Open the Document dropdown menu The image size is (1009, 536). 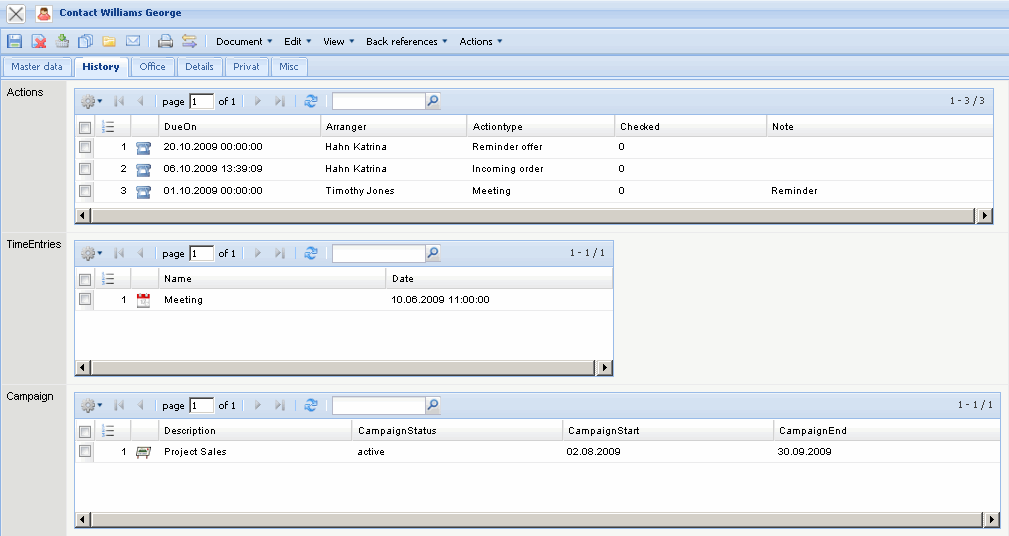[244, 42]
